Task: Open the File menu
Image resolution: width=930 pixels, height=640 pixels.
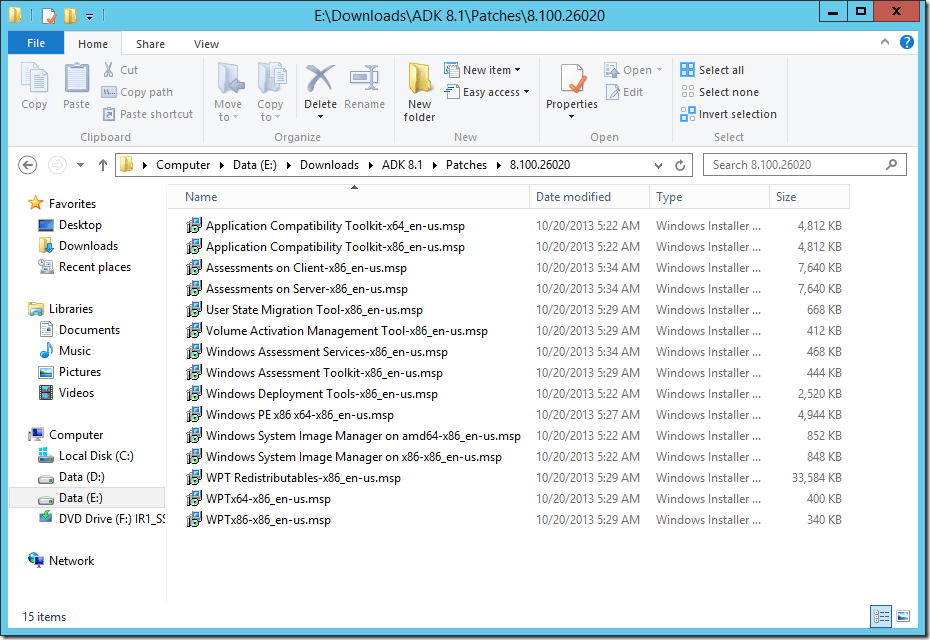Action: coord(35,44)
